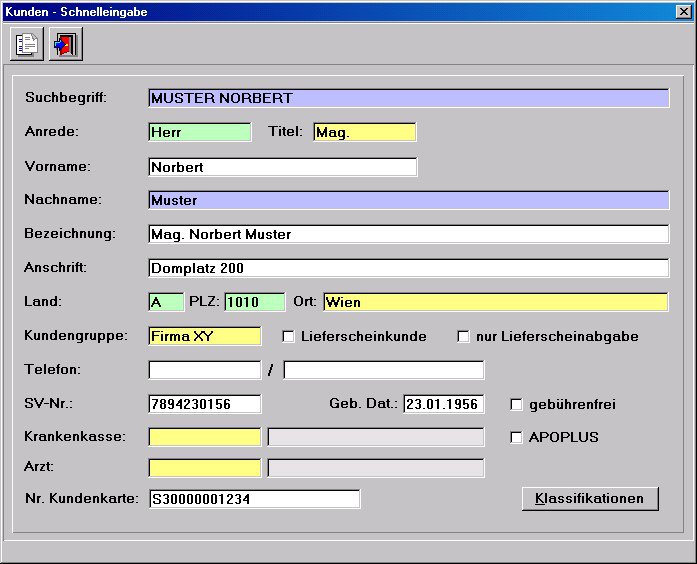Click the Kundengruppe label text
The image size is (697, 564).
[x=76, y=335]
